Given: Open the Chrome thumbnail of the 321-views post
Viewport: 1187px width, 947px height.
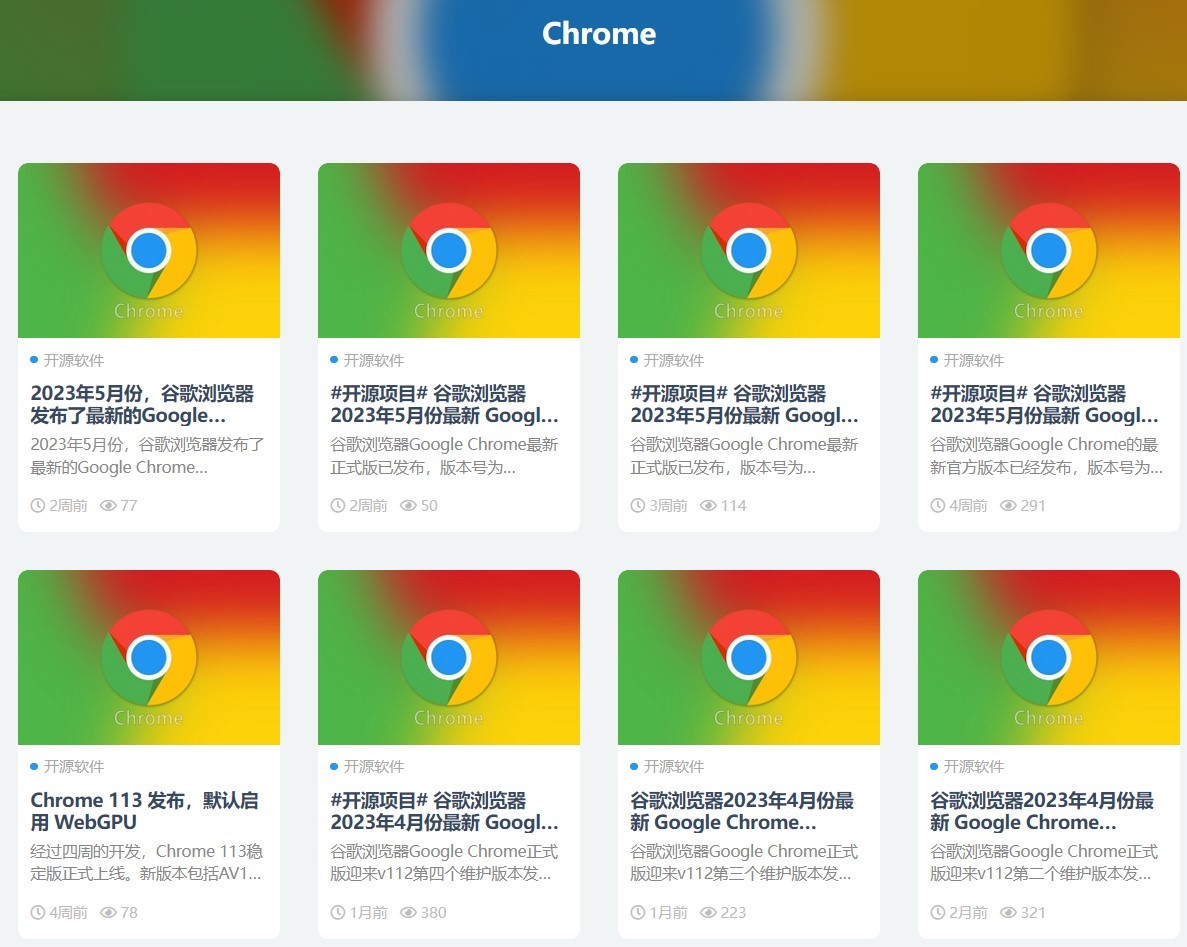Looking at the screenshot, I should pos(1048,657).
